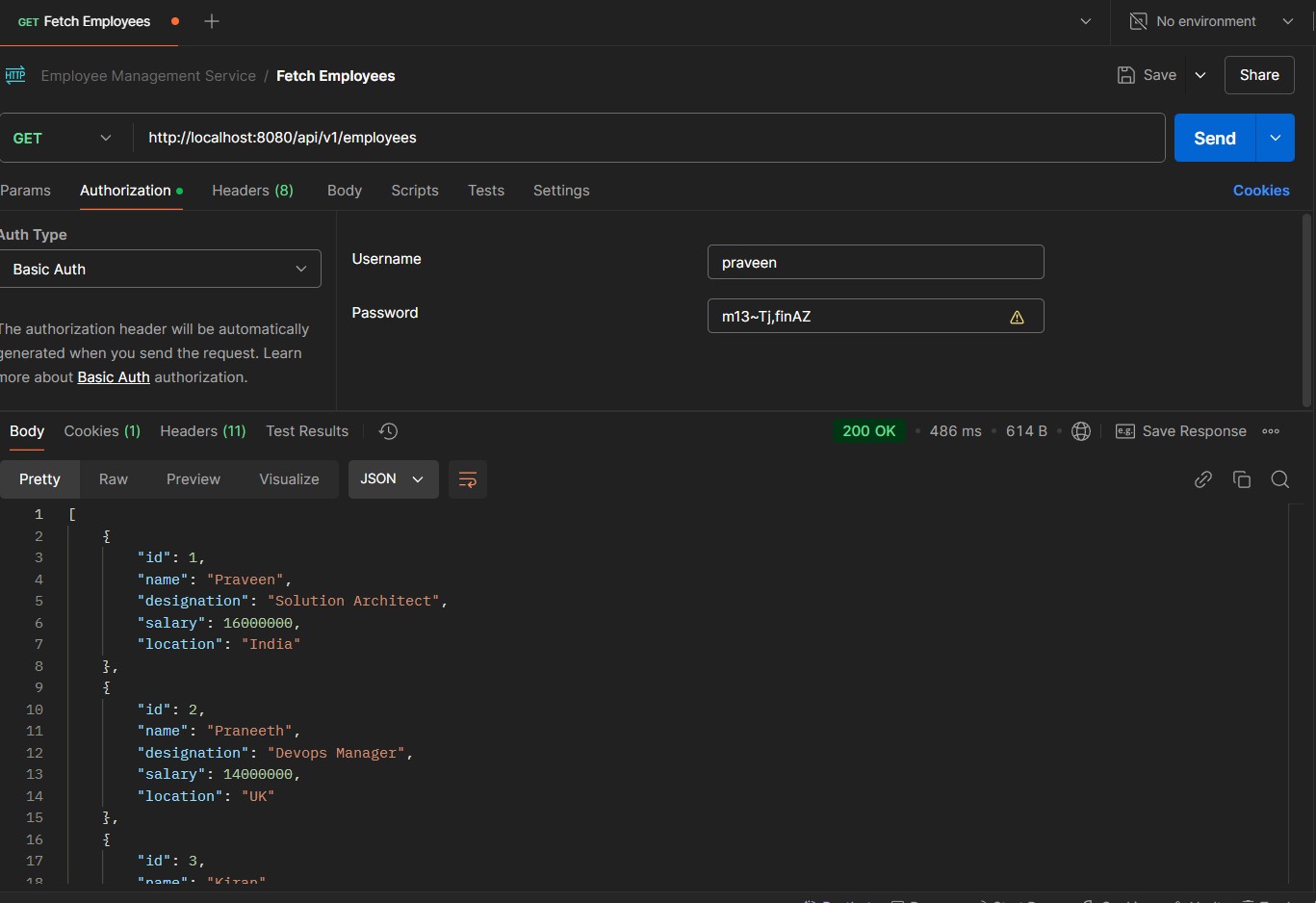Click the "UK" location value
This screenshot has height=903, width=1316.
pyautogui.click(x=258, y=796)
